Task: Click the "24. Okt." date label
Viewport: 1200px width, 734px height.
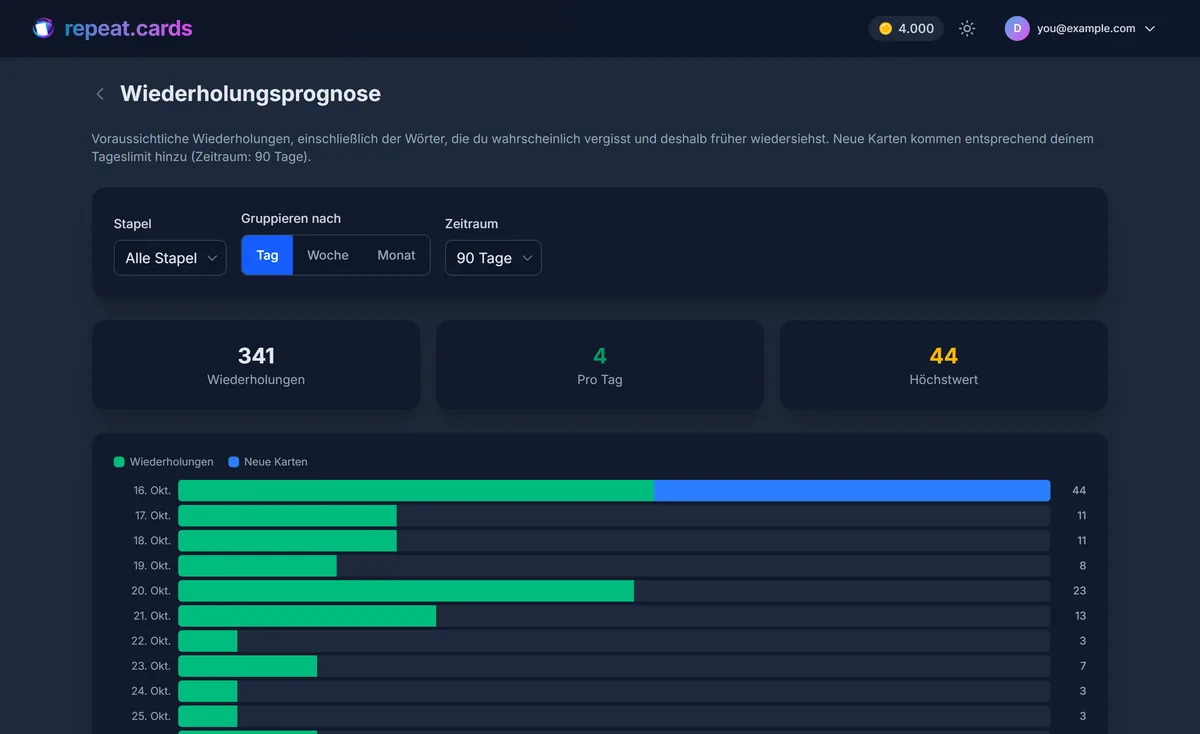Action: [x=152, y=691]
